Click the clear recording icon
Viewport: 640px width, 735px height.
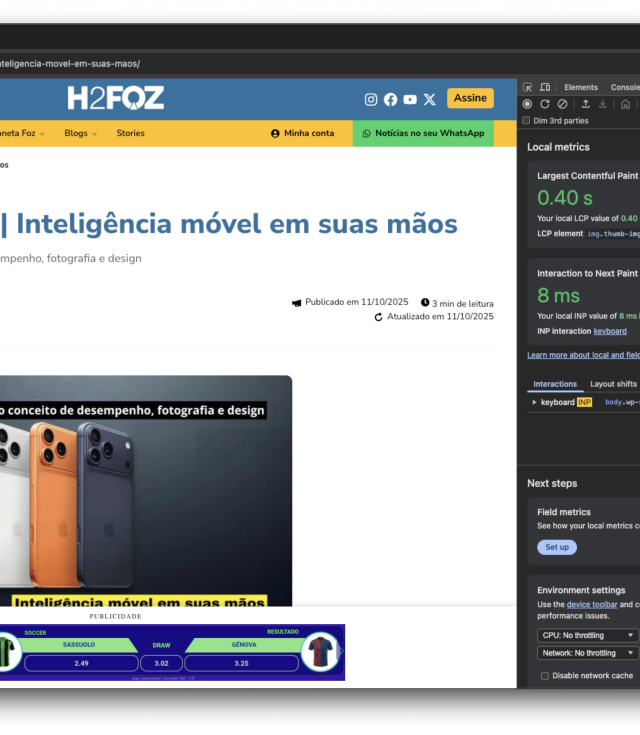click(562, 104)
